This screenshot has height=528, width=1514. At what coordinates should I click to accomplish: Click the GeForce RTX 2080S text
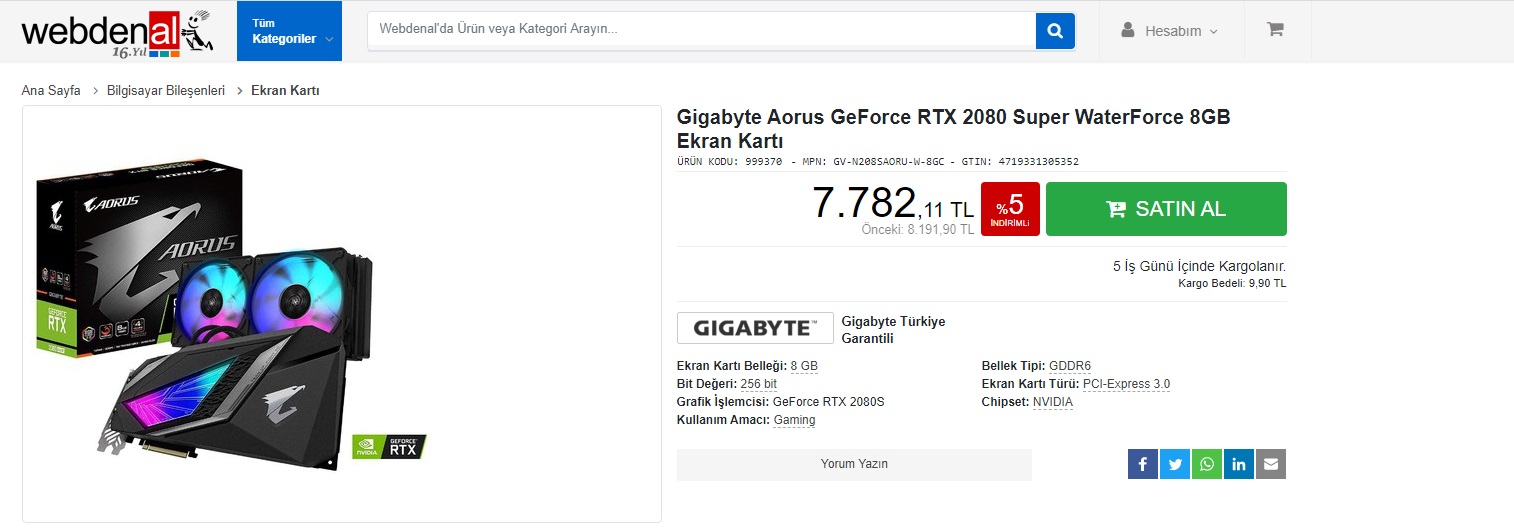click(829, 402)
